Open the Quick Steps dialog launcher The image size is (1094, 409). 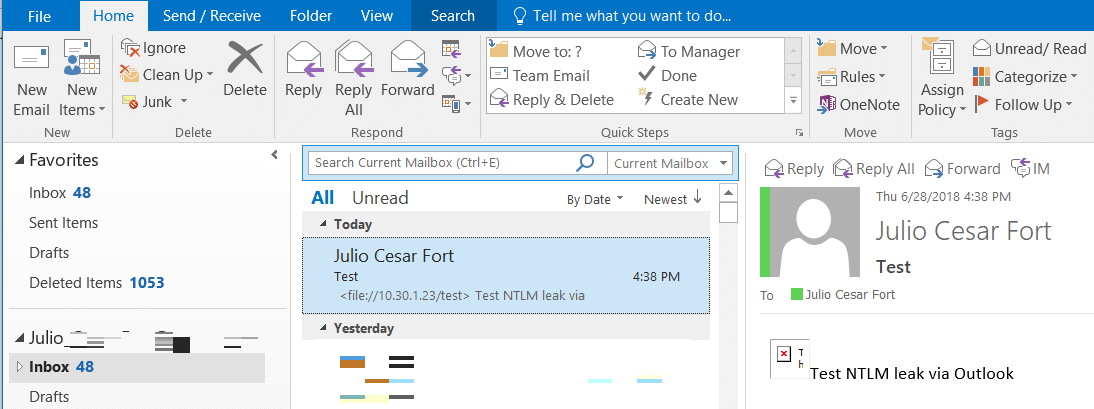click(798, 132)
